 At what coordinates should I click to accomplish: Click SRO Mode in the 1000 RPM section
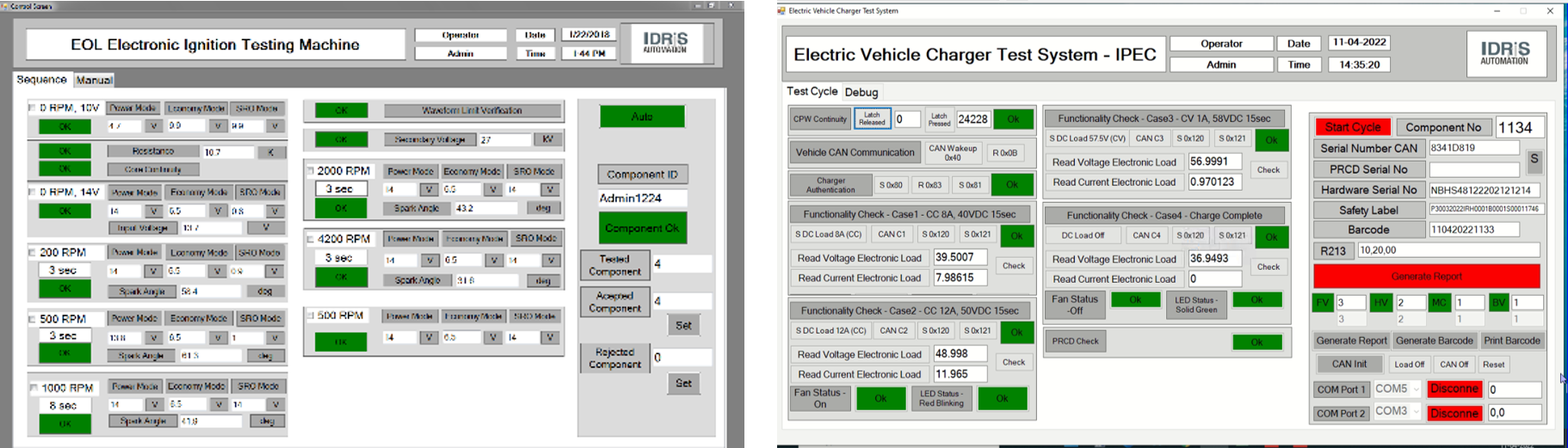[x=258, y=386]
